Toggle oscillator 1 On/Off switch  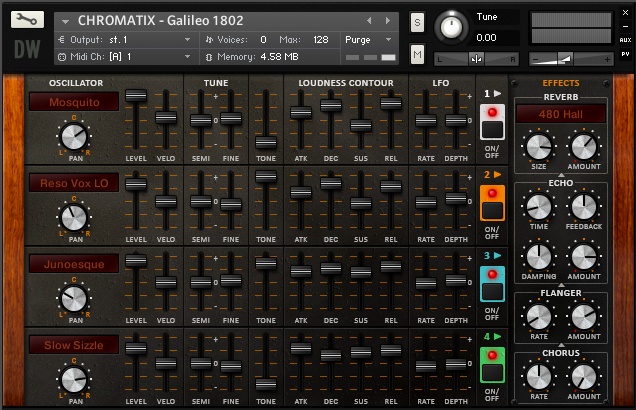pos(491,128)
